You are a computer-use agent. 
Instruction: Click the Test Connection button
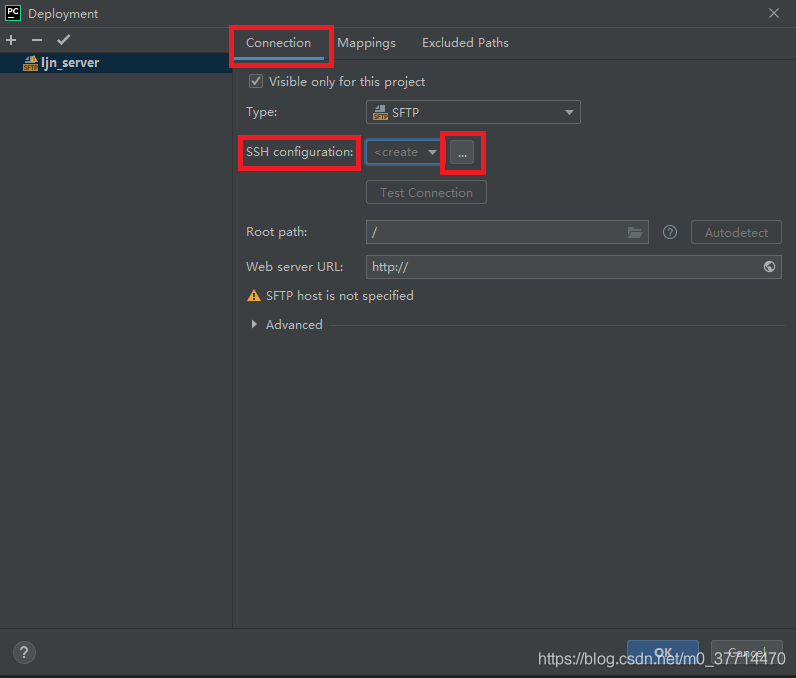pyautogui.click(x=426, y=192)
